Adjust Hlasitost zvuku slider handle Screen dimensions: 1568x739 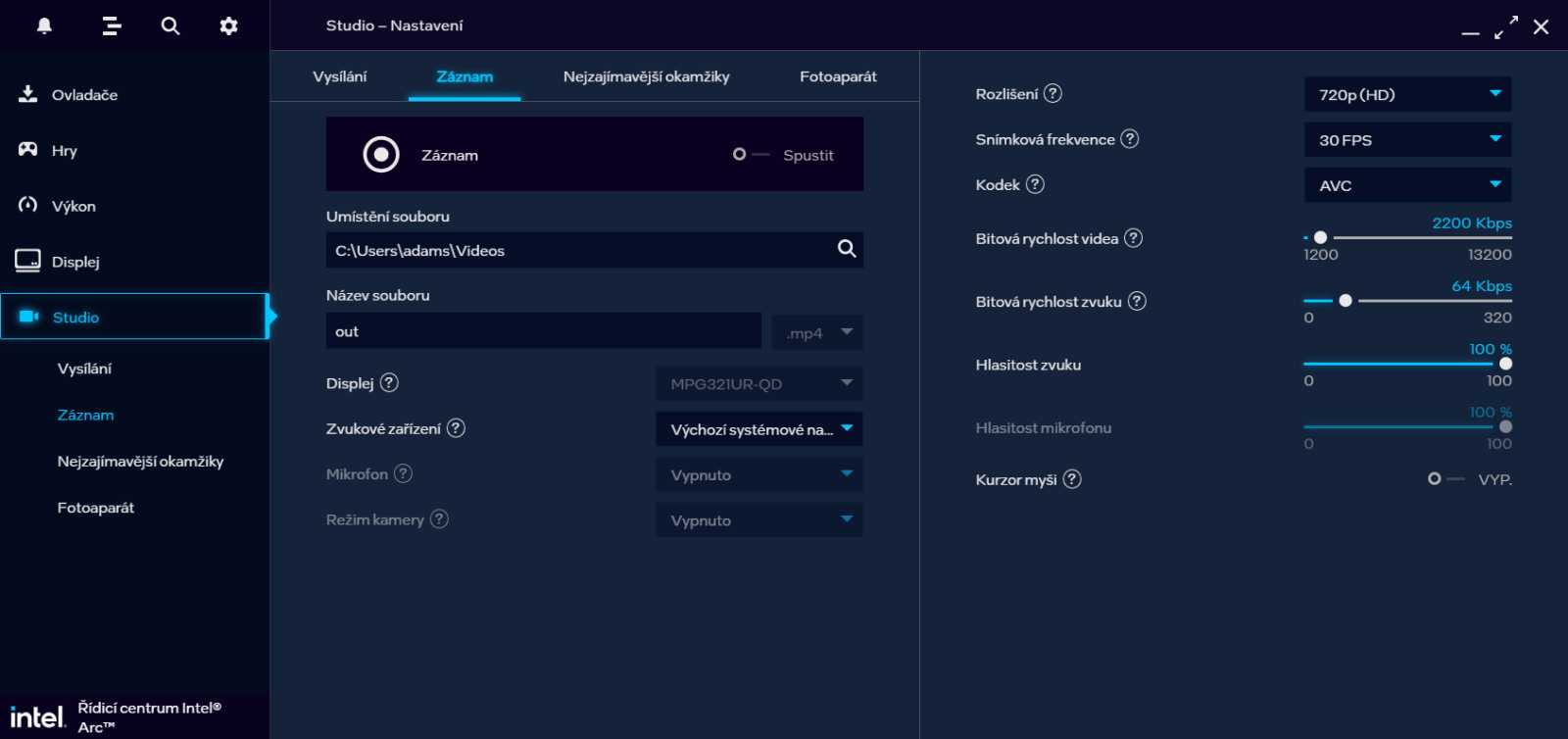(x=1505, y=364)
